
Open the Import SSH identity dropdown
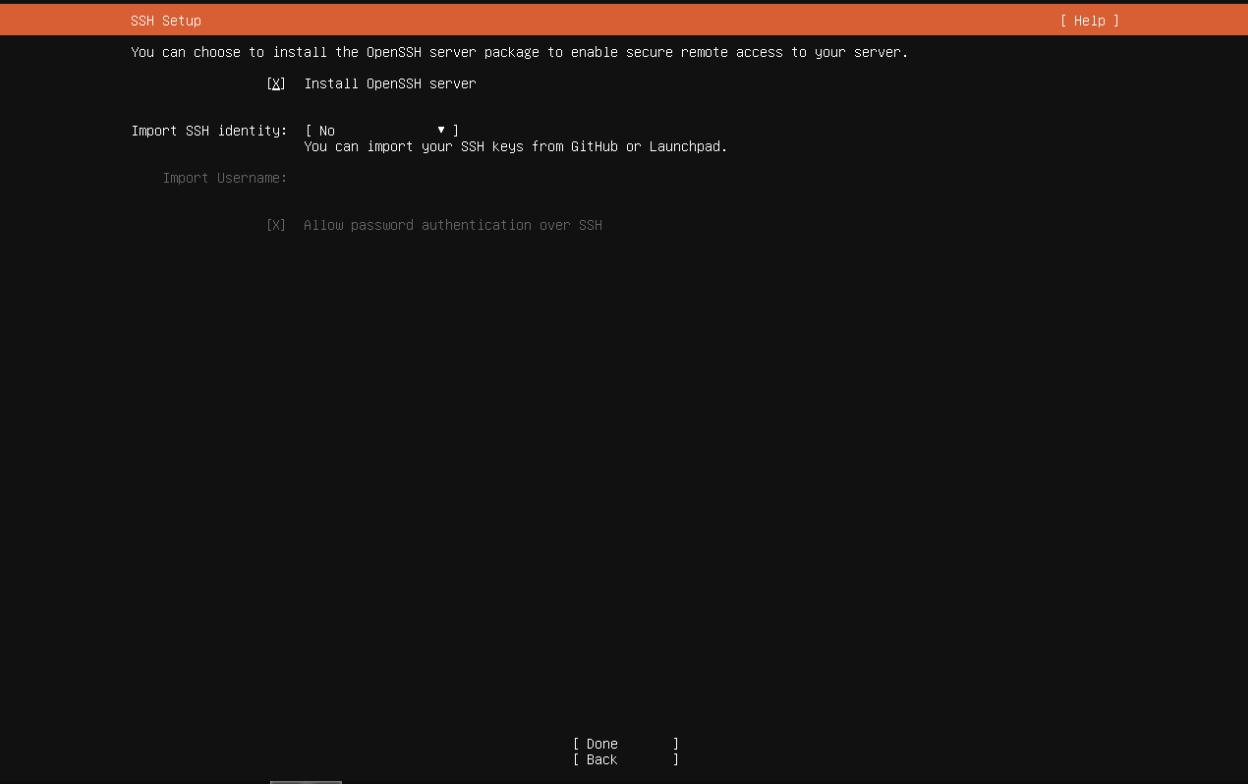coord(382,131)
